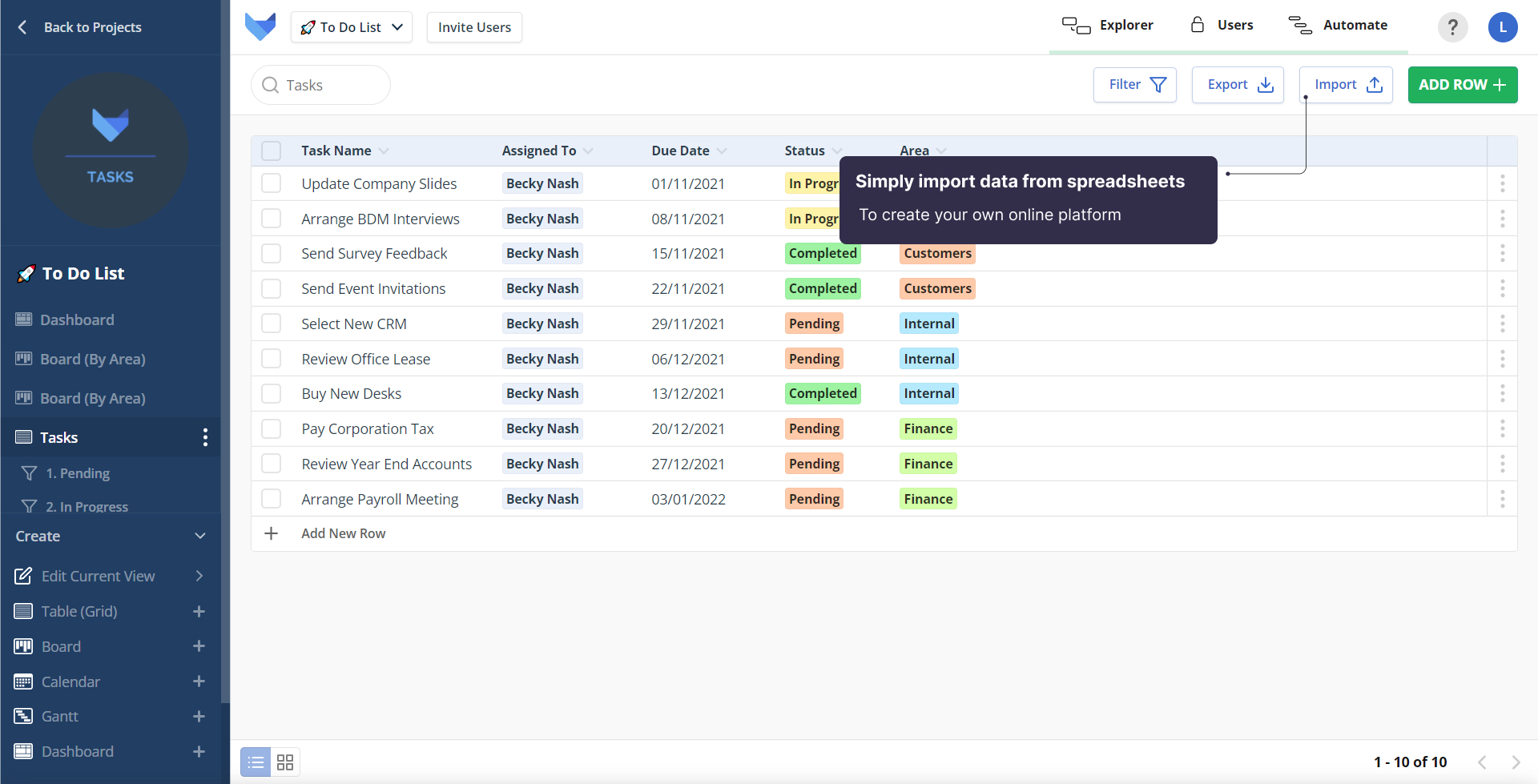Check the Update Company Slides row checkbox

272,183
